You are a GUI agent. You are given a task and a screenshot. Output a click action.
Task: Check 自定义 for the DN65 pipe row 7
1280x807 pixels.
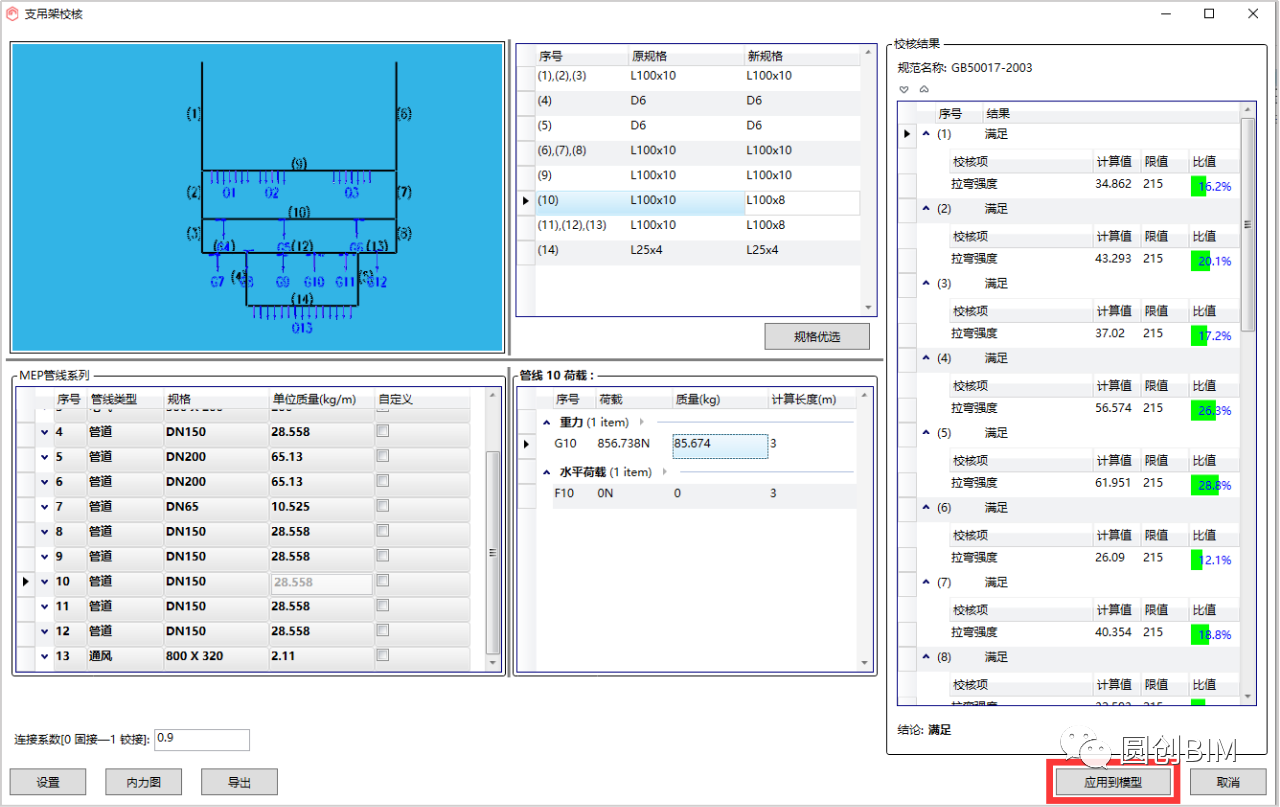point(381,506)
